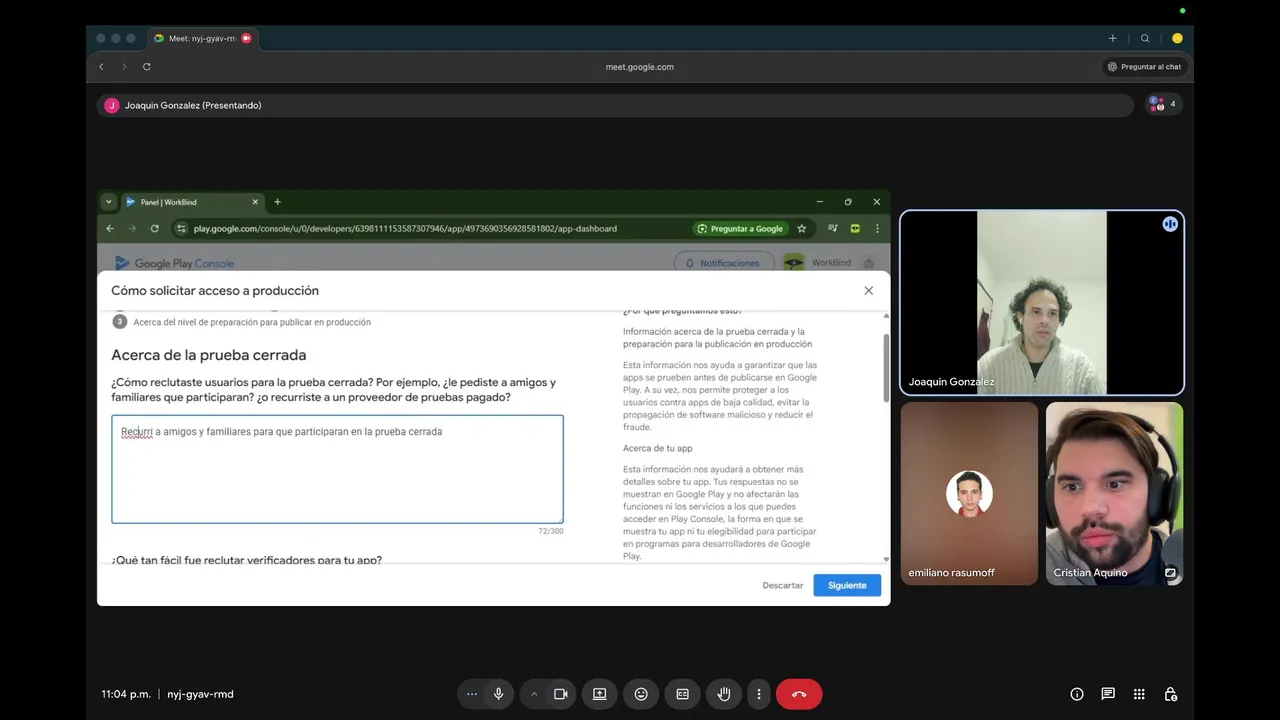Open media control icon in shared Chrome
The width and height of the screenshot is (1280, 720).
(833, 228)
